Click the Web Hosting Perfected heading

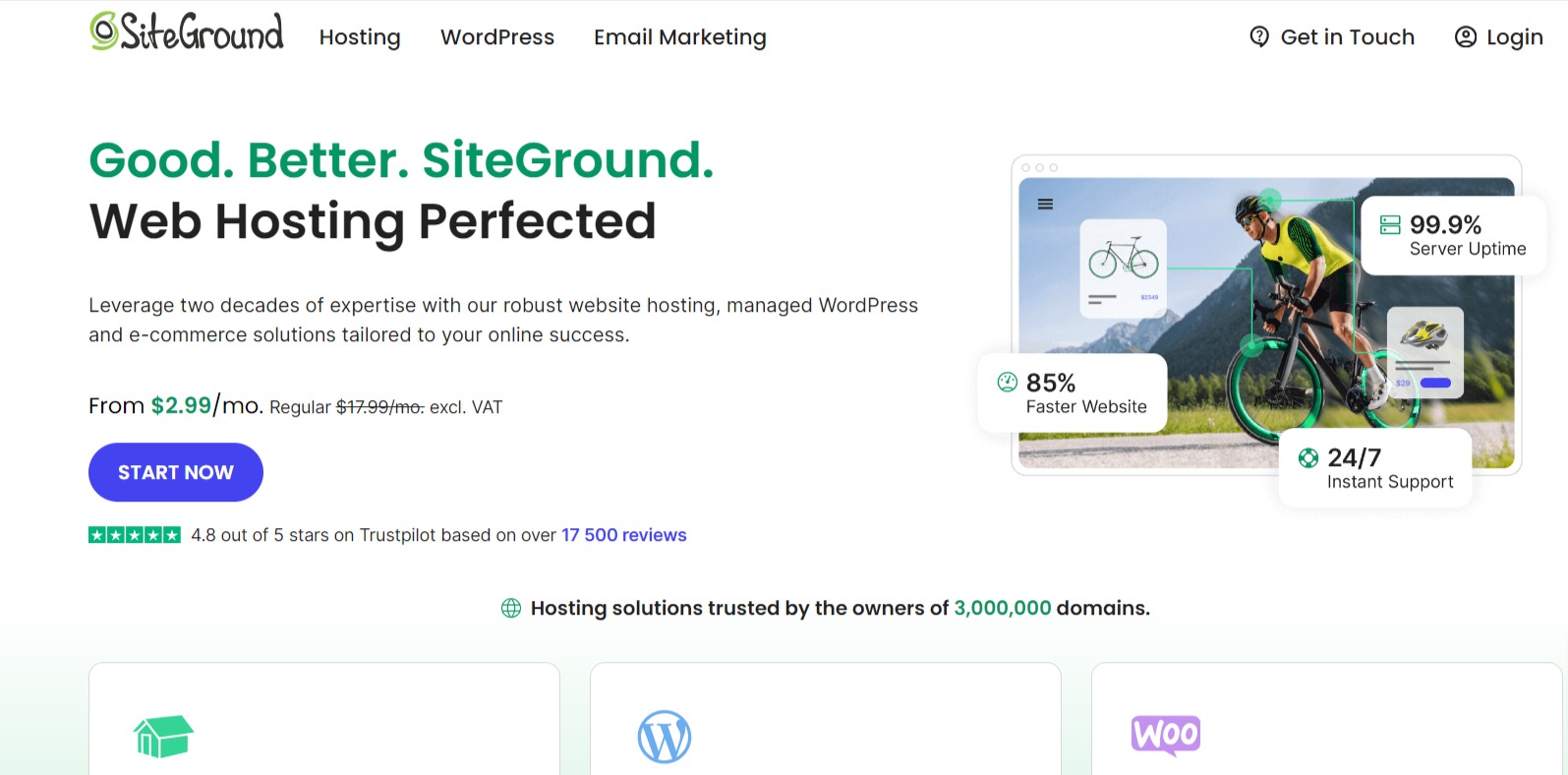pyautogui.click(x=373, y=221)
